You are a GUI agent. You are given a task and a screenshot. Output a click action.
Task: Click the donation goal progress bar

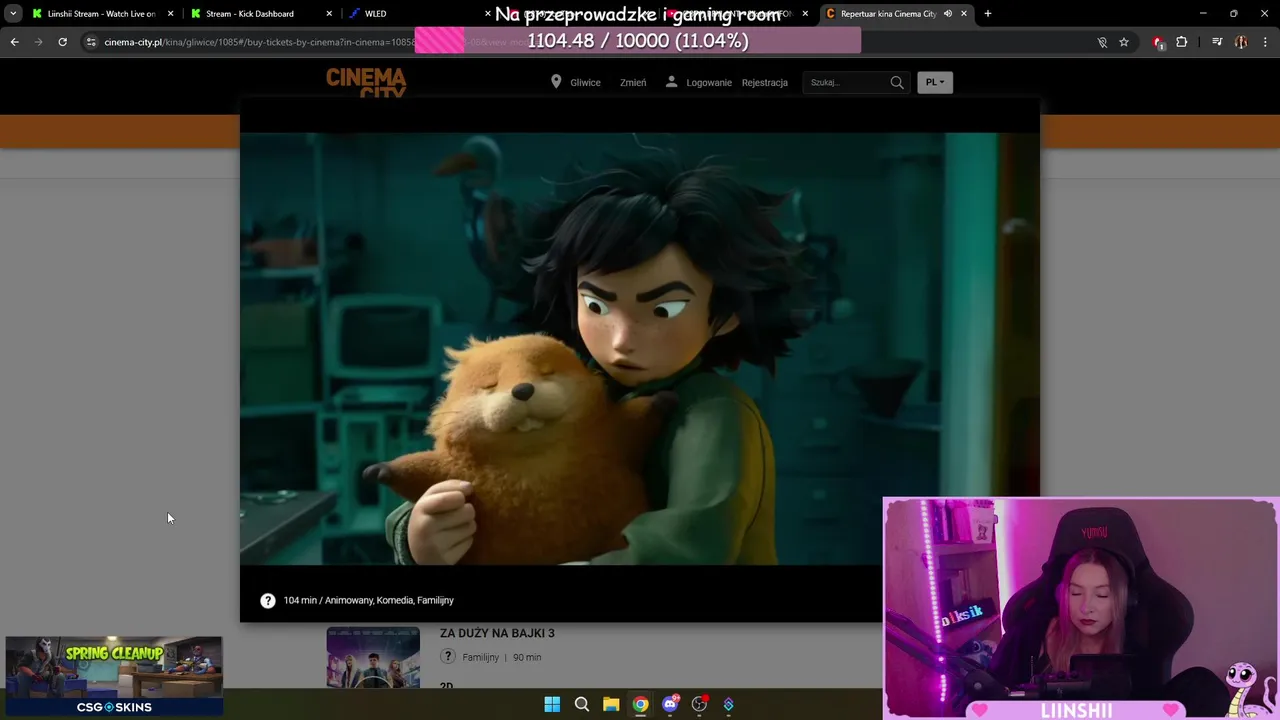pos(638,41)
